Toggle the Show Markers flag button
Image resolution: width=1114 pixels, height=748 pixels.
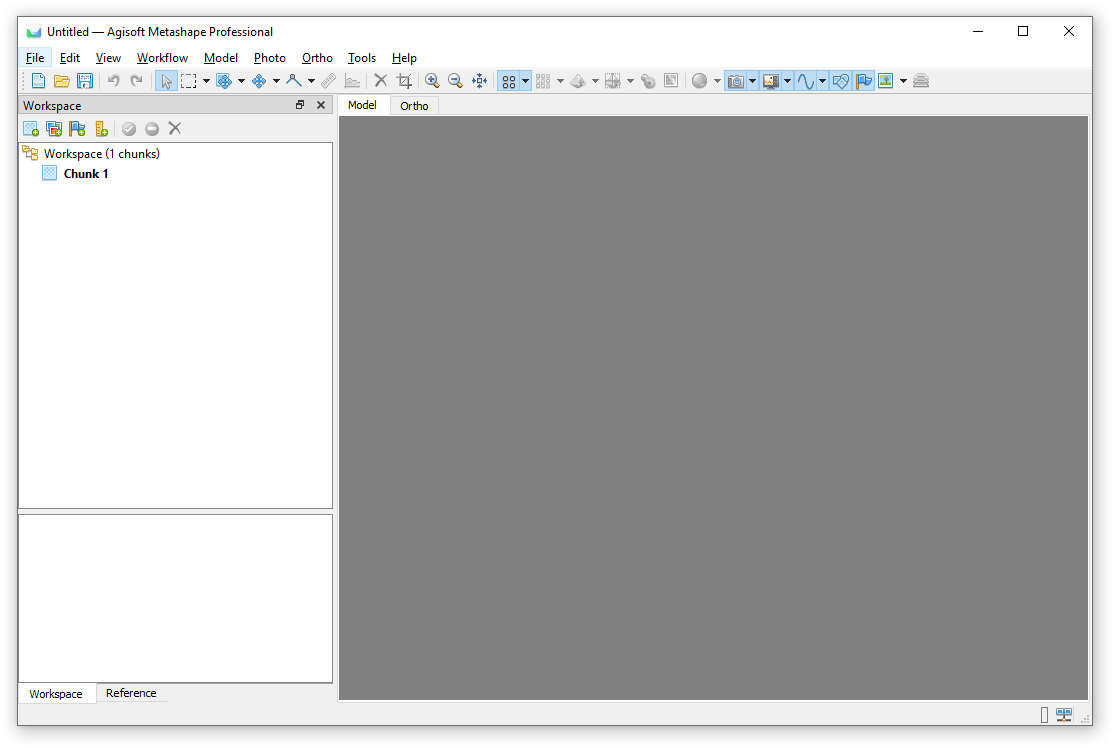[864, 81]
